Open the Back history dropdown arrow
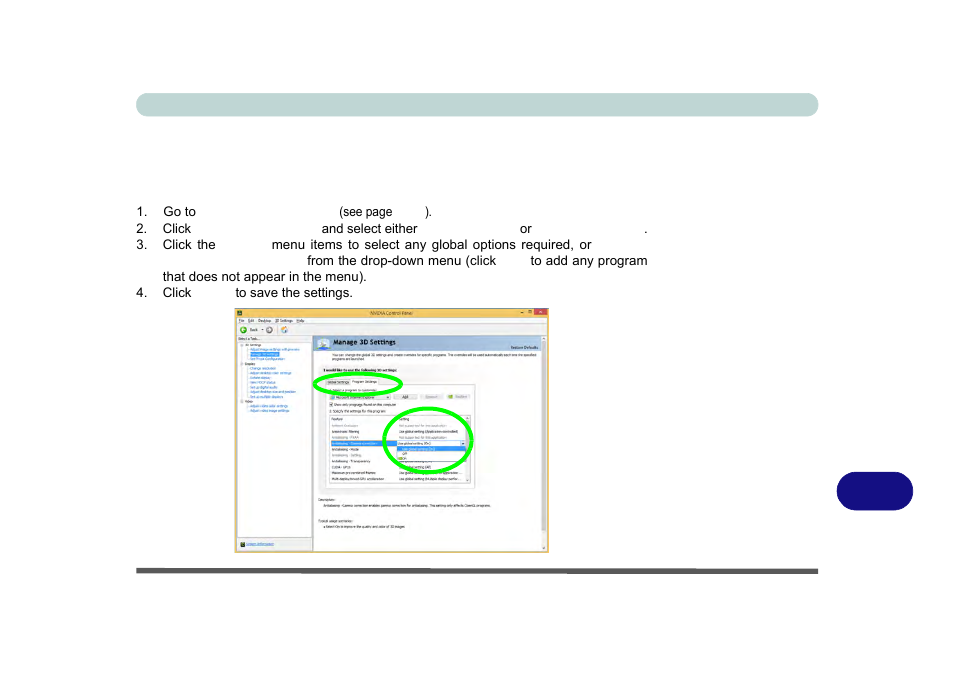 (x=262, y=330)
